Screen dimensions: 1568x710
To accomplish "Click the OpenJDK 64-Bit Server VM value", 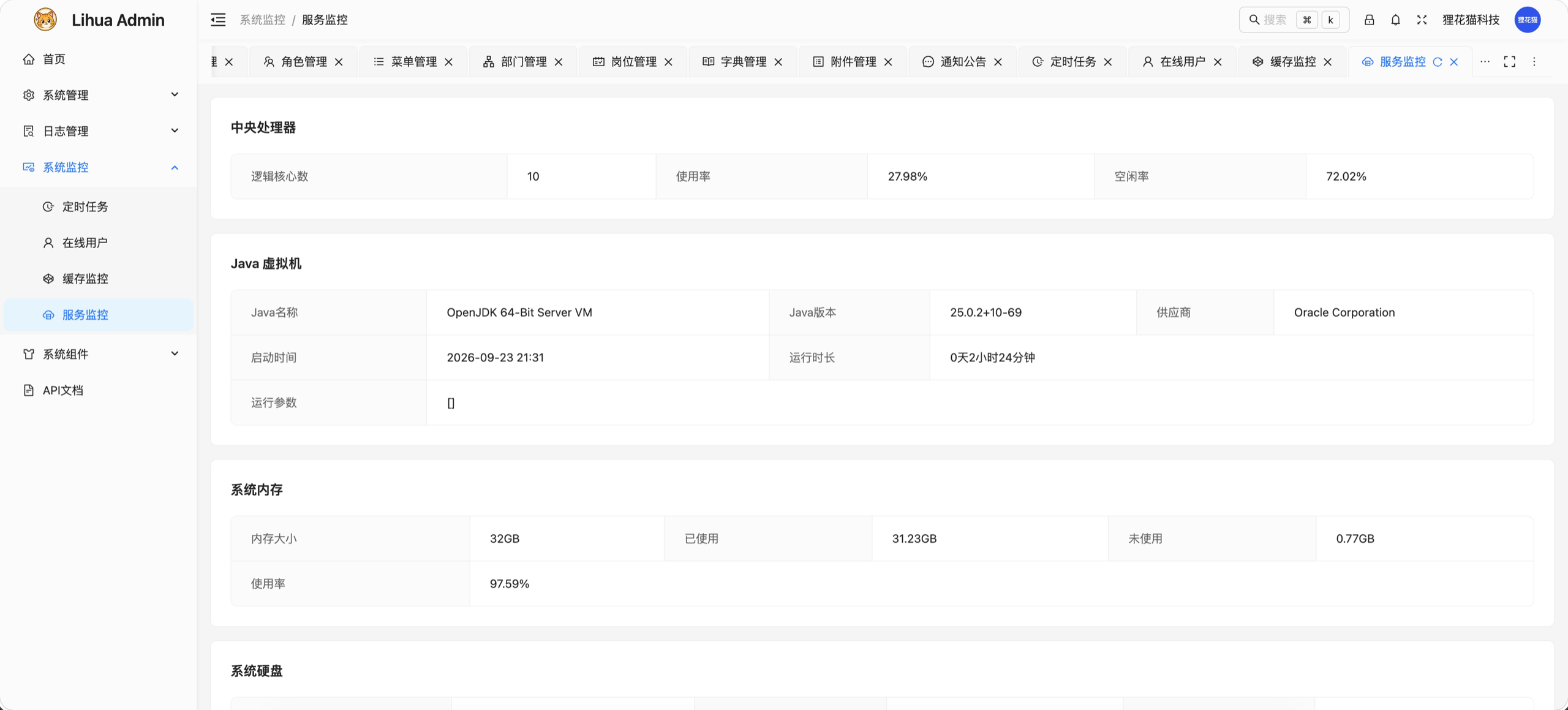I will click(x=519, y=312).
